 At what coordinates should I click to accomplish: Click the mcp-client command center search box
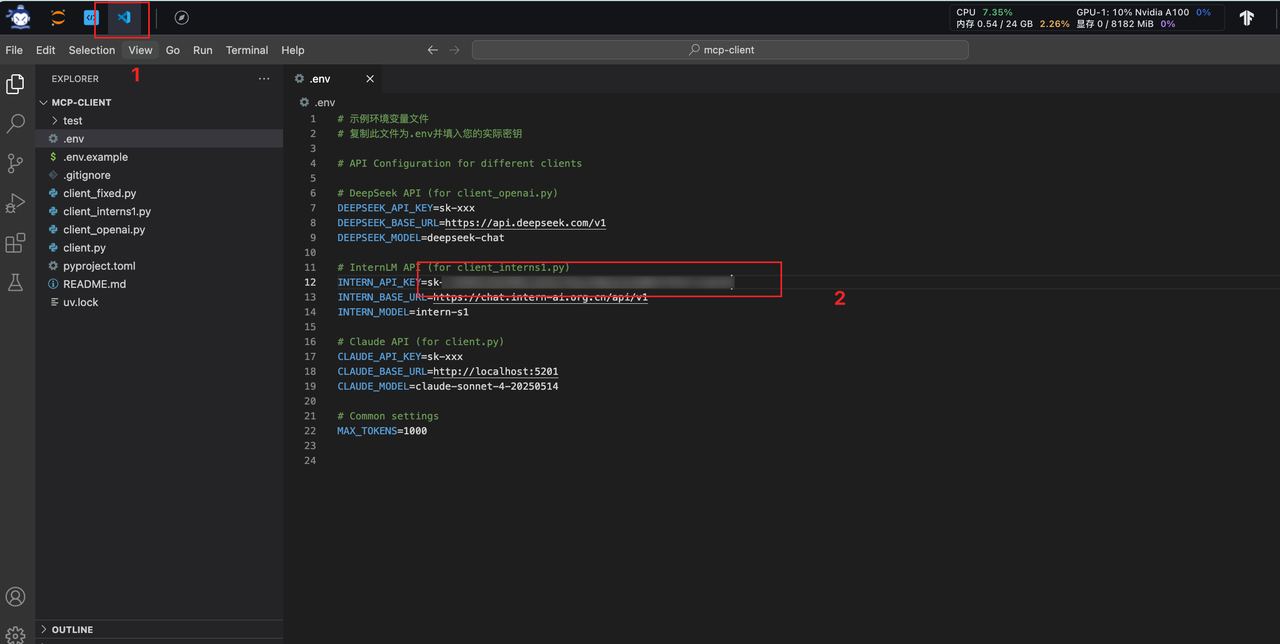pos(720,50)
